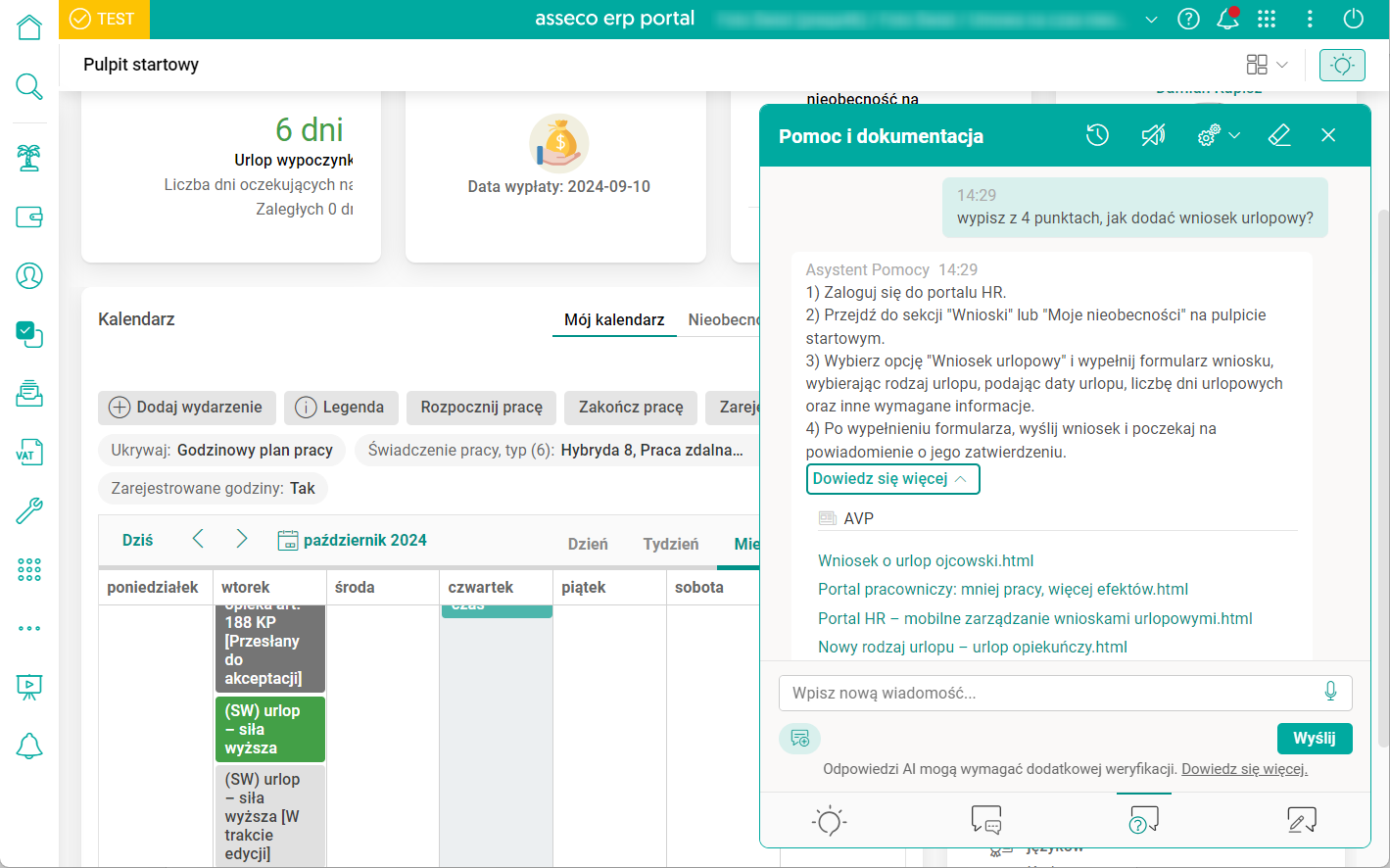Switch to the Dzień calendar view
Viewport: 1390px width, 868px height.
(588, 544)
